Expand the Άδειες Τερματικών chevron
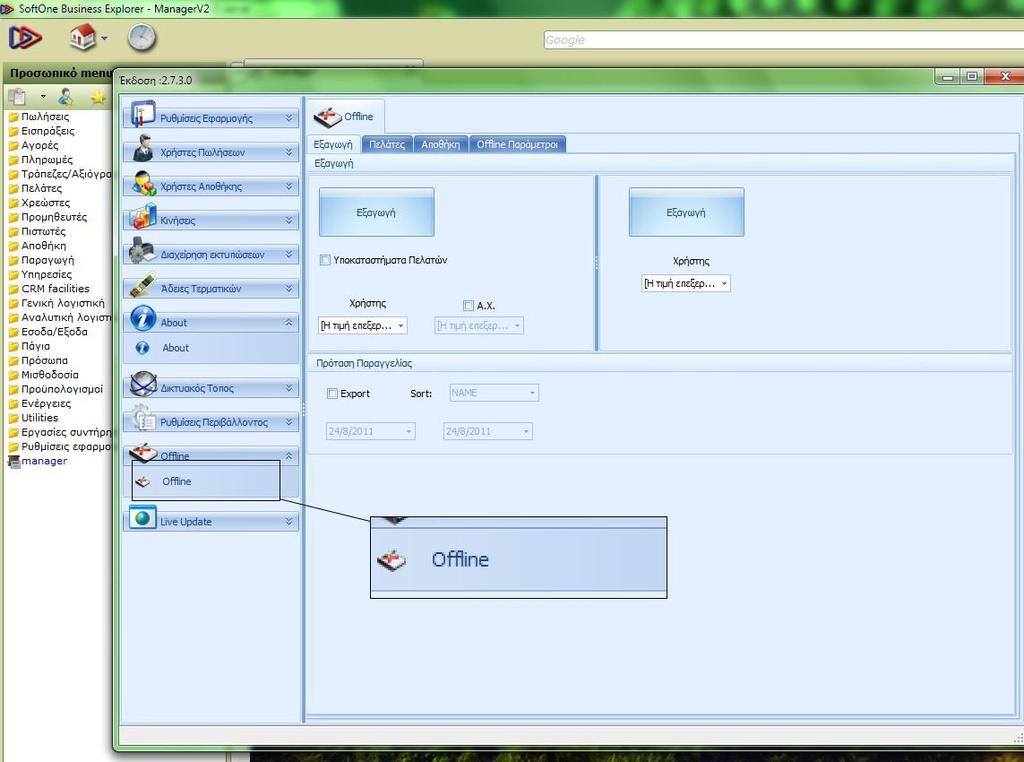 point(289,288)
